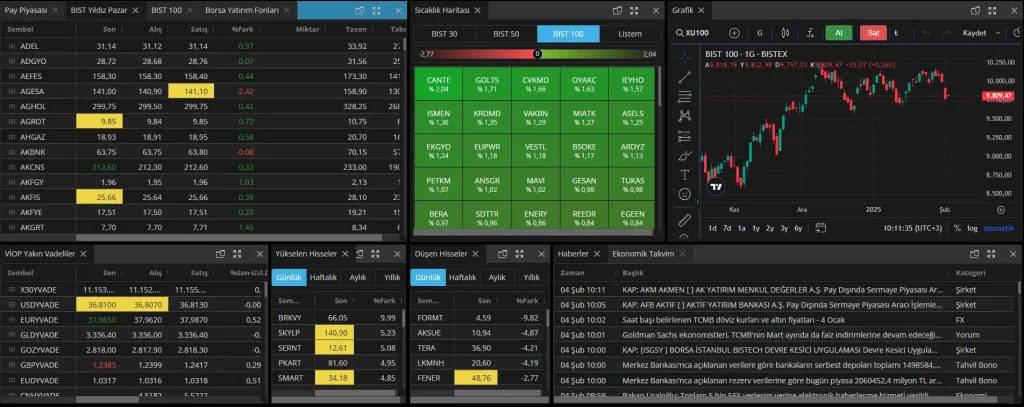
Task: Select the AKBNK row in Pay Piyasası
Action: (202, 152)
